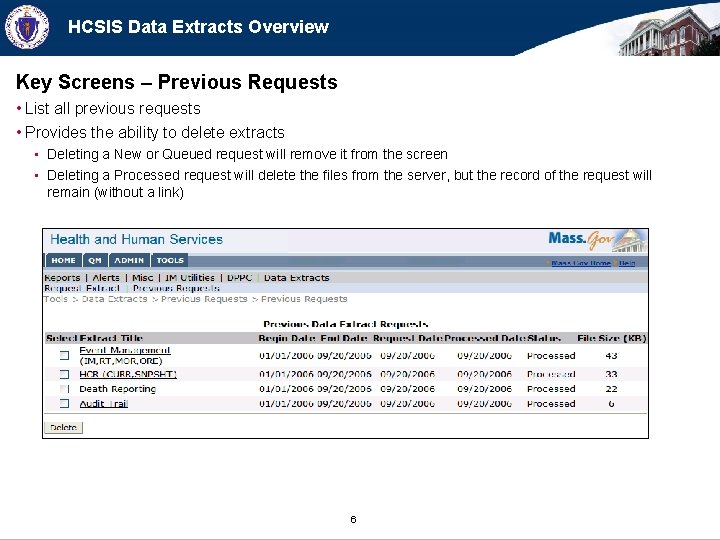Click Processed status in Death Reporting row
This screenshot has width=720, height=540.
[x=551, y=389]
